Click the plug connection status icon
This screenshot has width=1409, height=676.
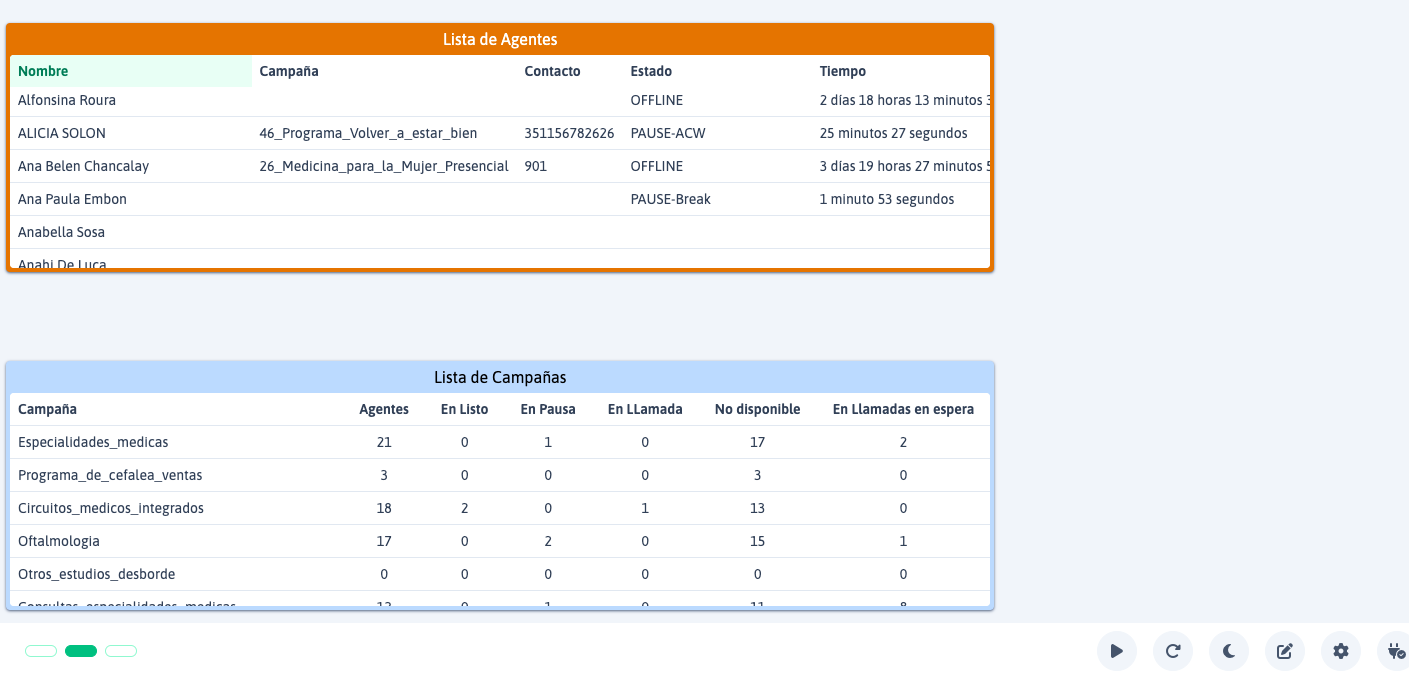(x=1396, y=651)
